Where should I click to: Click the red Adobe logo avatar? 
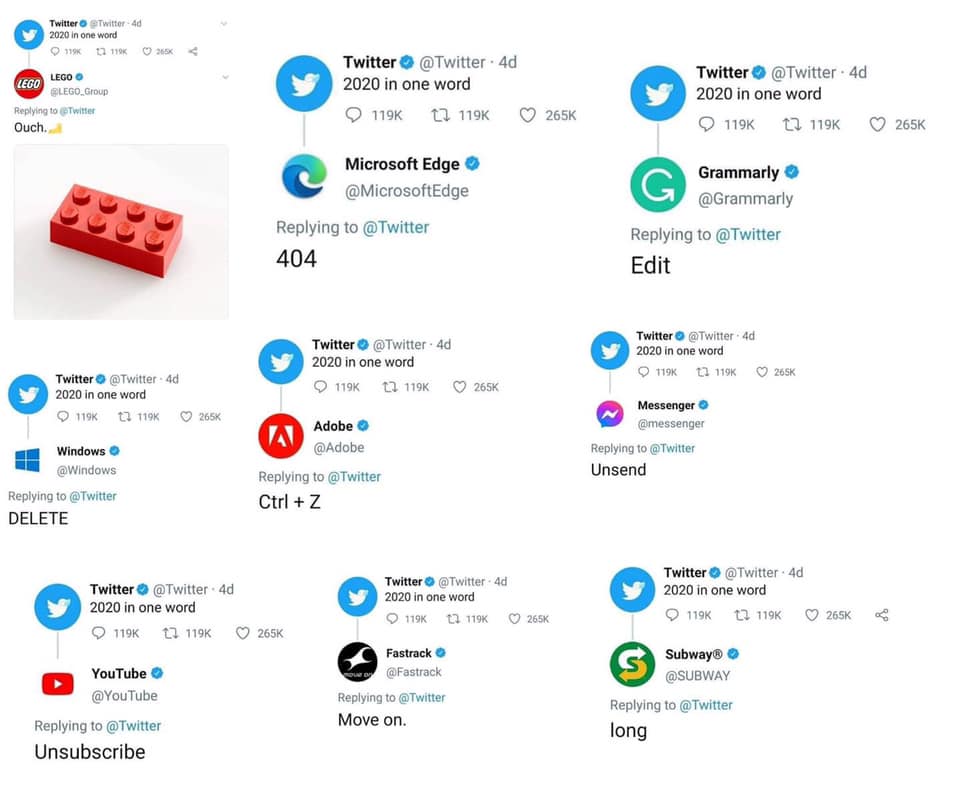click(281, 436)
